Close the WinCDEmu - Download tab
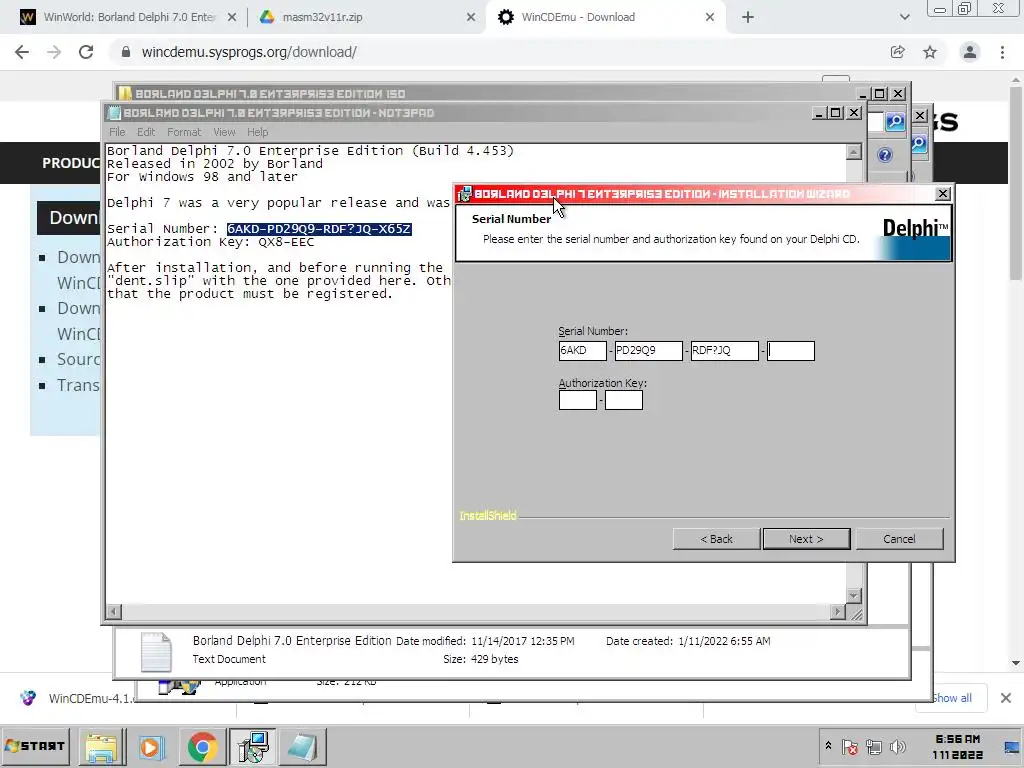 pos(710,17)
